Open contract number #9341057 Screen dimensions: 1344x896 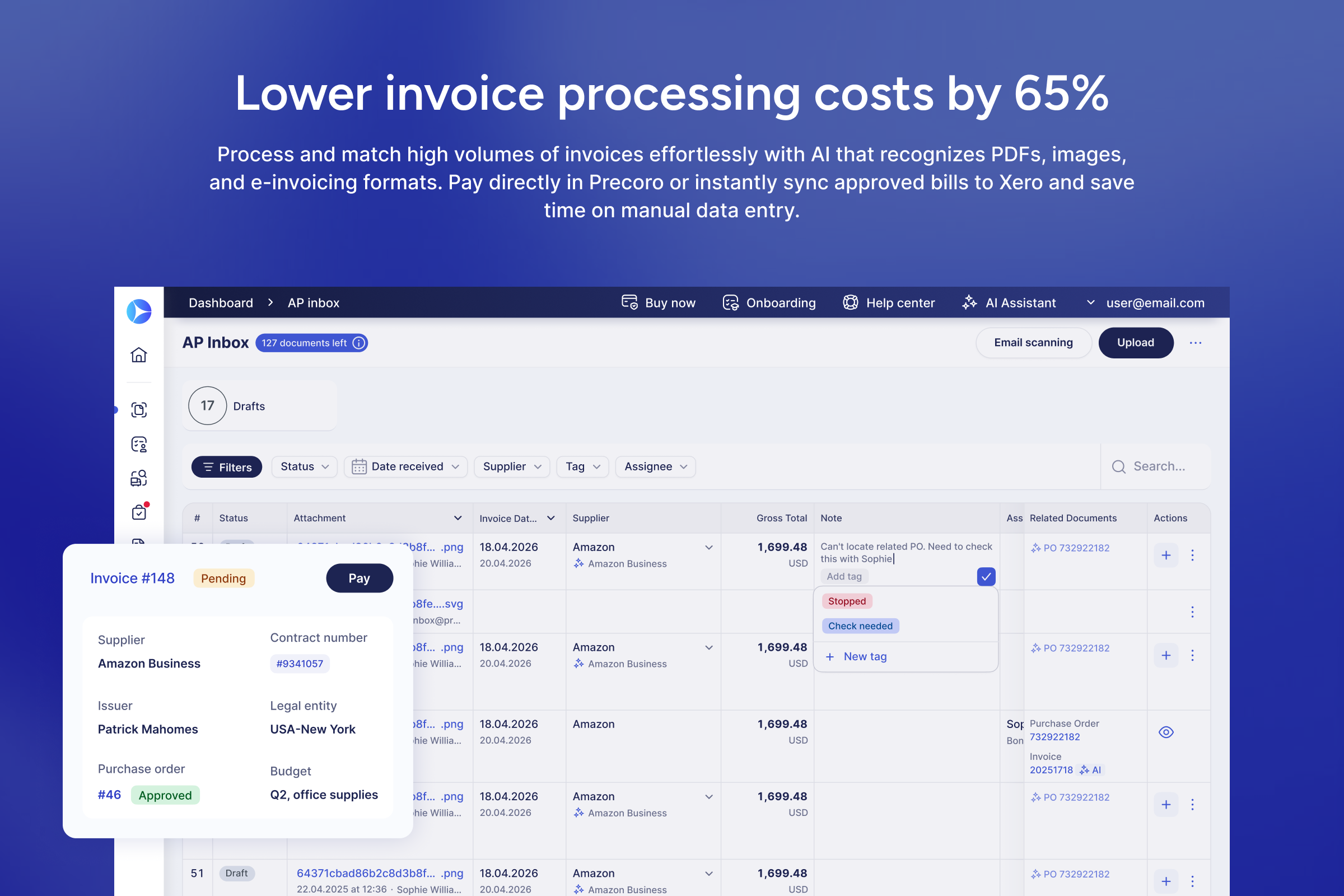click(x=300, y=664)
